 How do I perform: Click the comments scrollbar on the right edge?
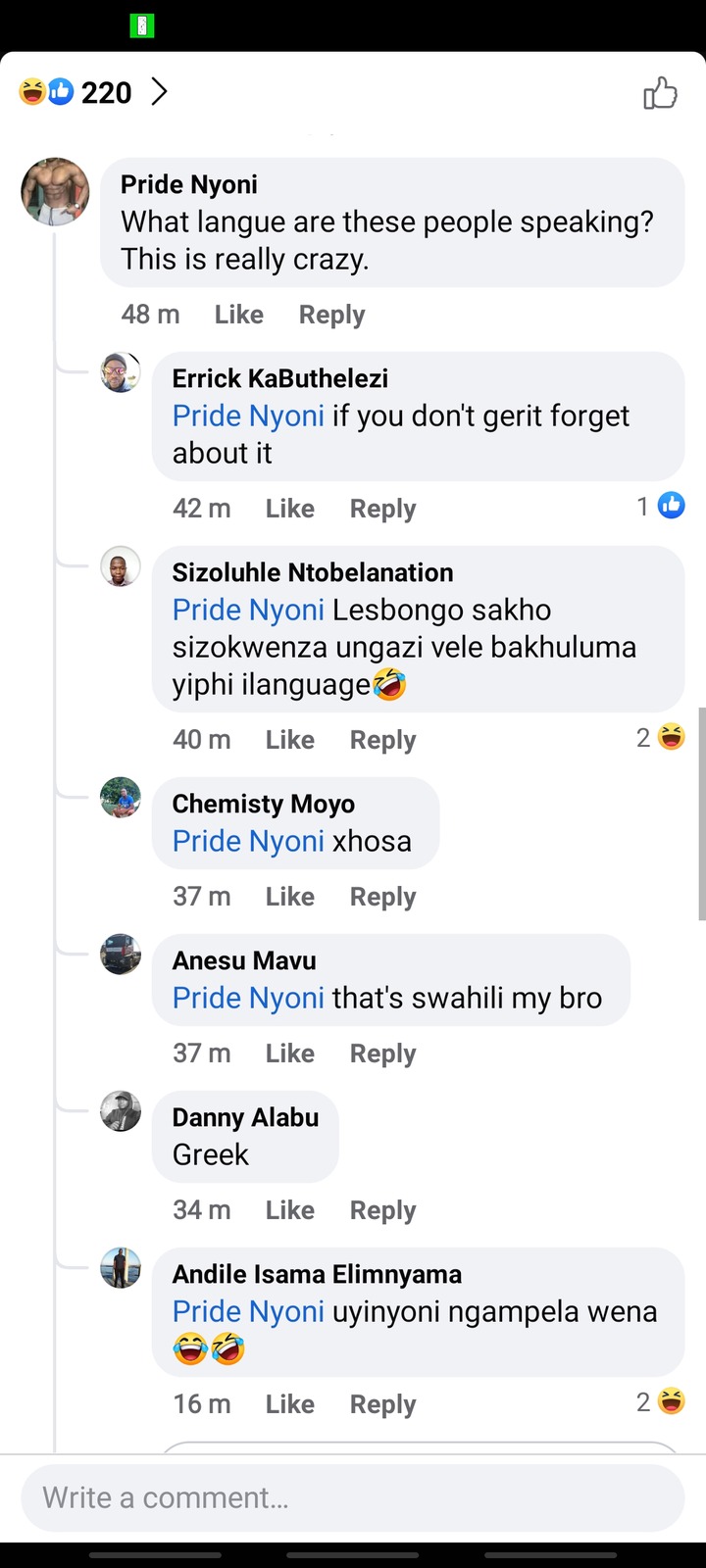701,813
